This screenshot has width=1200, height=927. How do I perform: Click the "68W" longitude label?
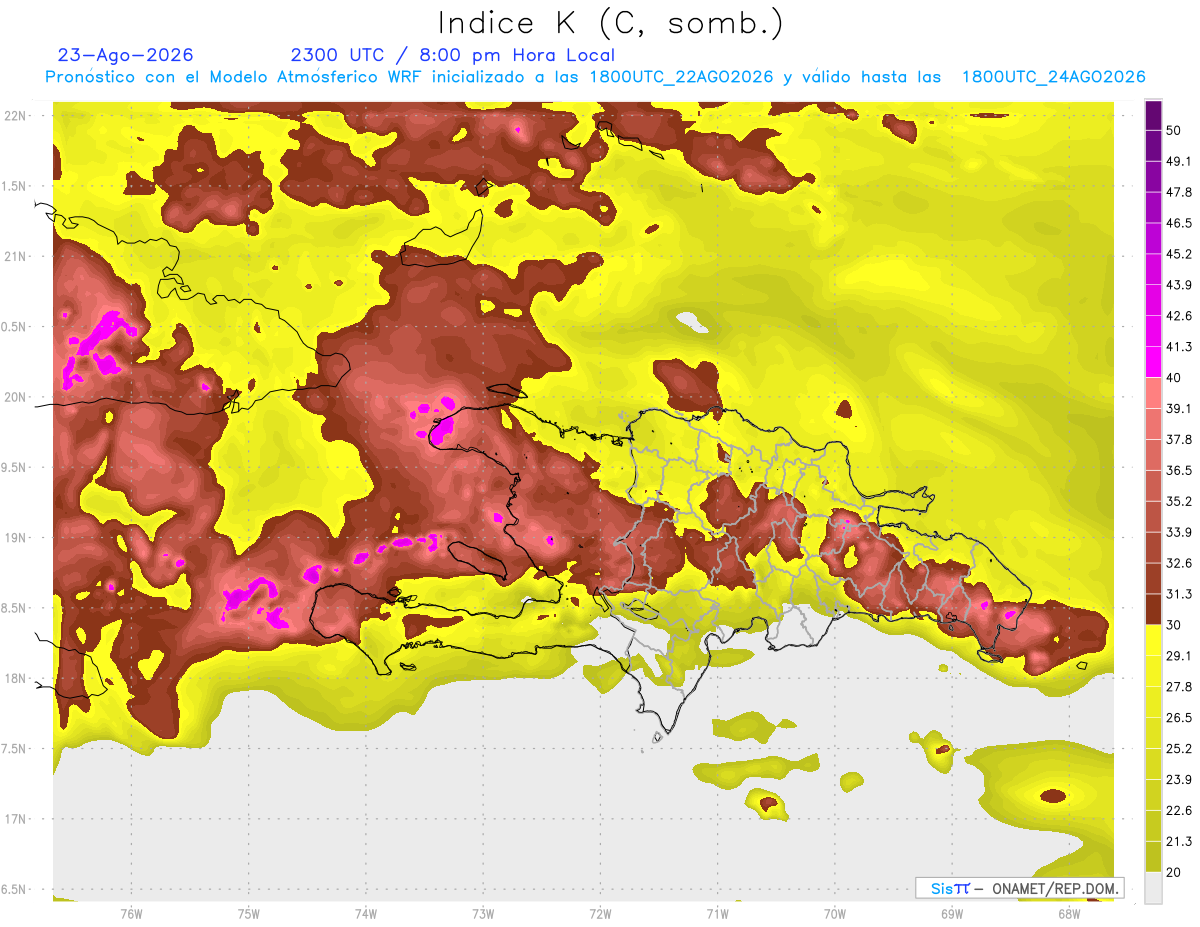[x=1069, y=914]
